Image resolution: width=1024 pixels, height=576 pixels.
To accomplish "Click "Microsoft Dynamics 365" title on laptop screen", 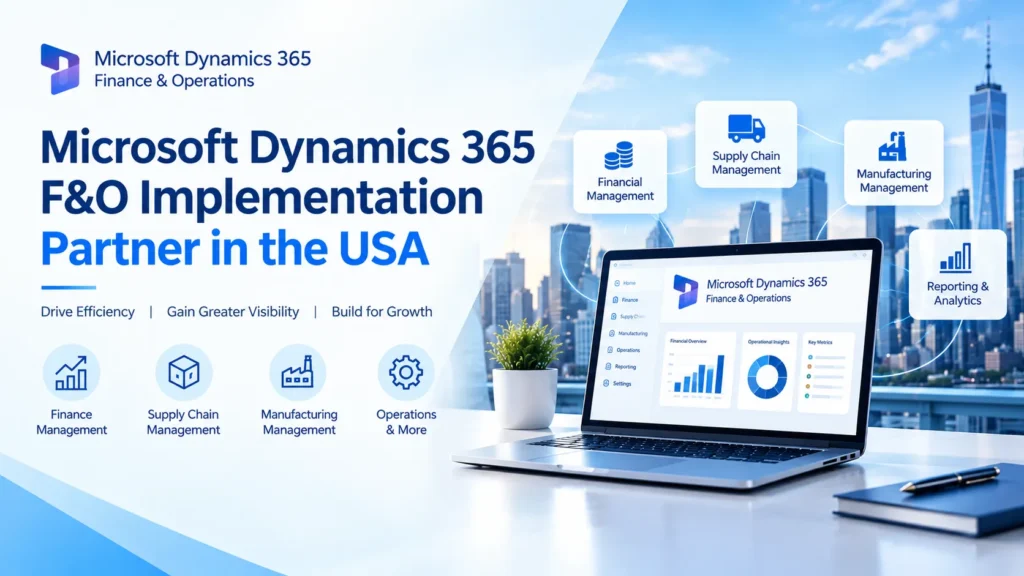I will click(767, 283).
